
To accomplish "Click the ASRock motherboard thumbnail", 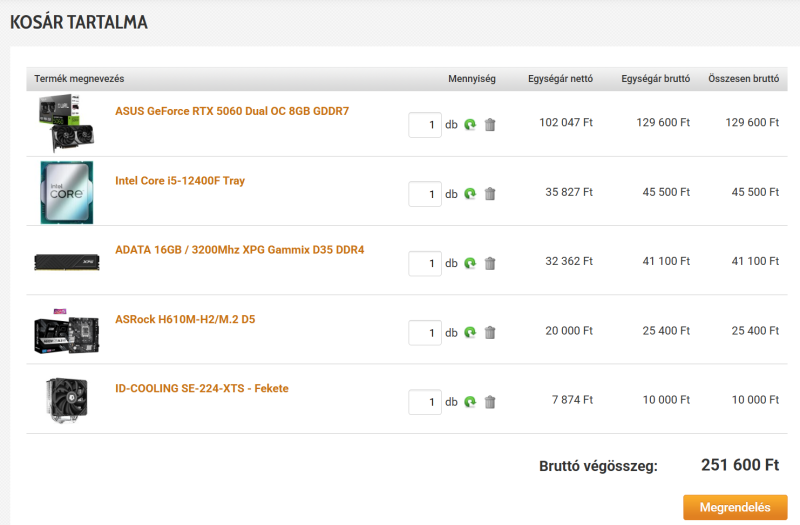I will pos(66,332).
